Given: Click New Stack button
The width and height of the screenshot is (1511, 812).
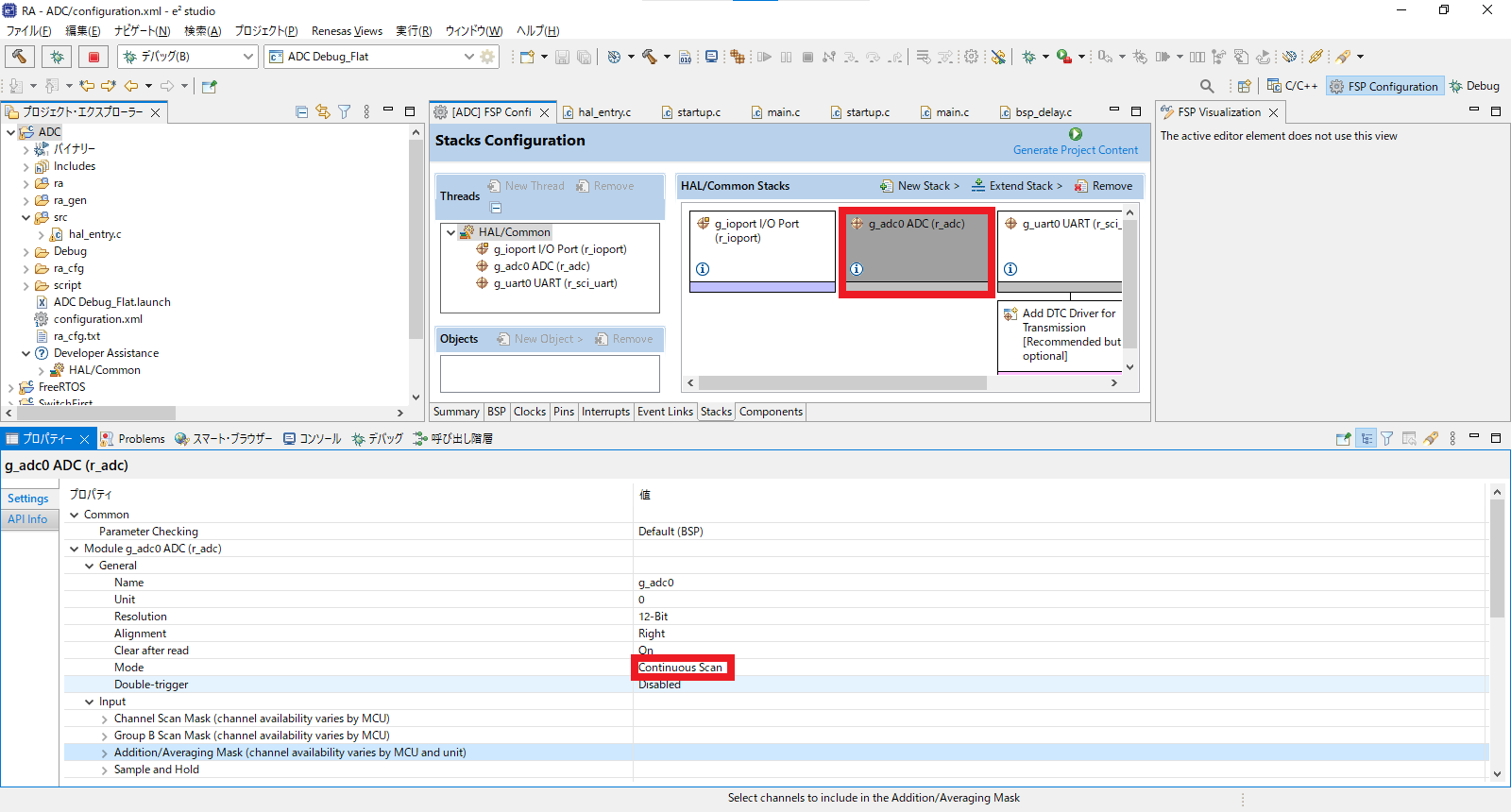Looking at the screenshot, I should point(920,186).
